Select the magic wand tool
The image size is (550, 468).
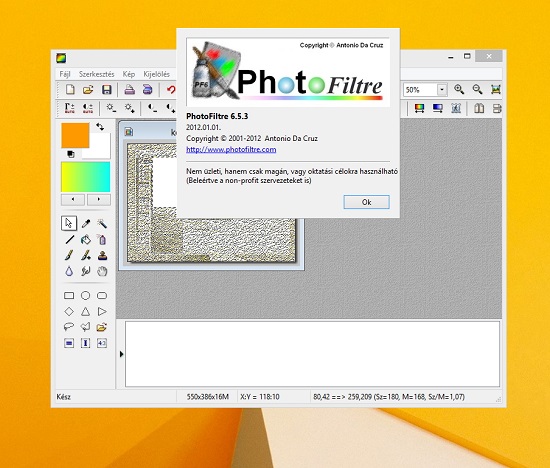(102, 223)
